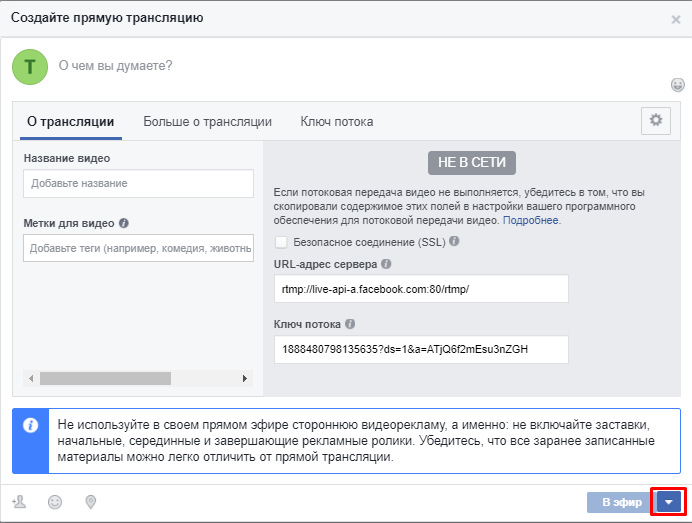Click the video tags input field
The width and height of the screenshot is (692, 523).
[x=138, y=248]
